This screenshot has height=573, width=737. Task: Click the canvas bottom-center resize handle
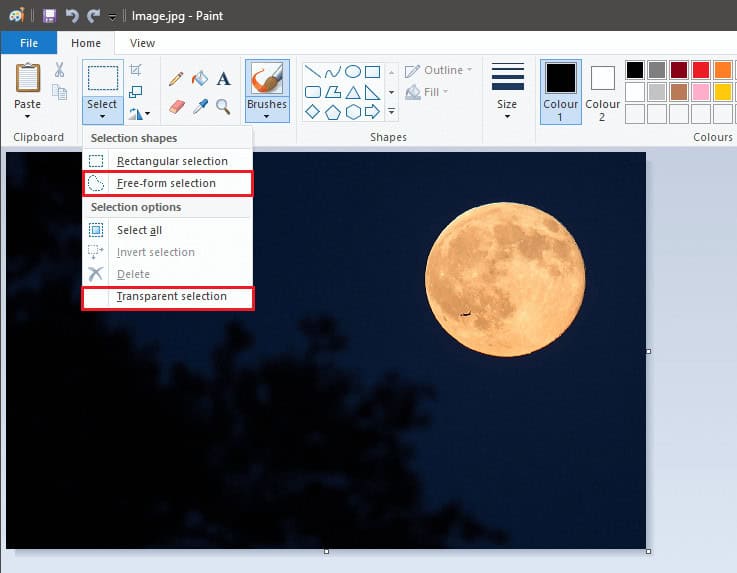tap(326, 551)
